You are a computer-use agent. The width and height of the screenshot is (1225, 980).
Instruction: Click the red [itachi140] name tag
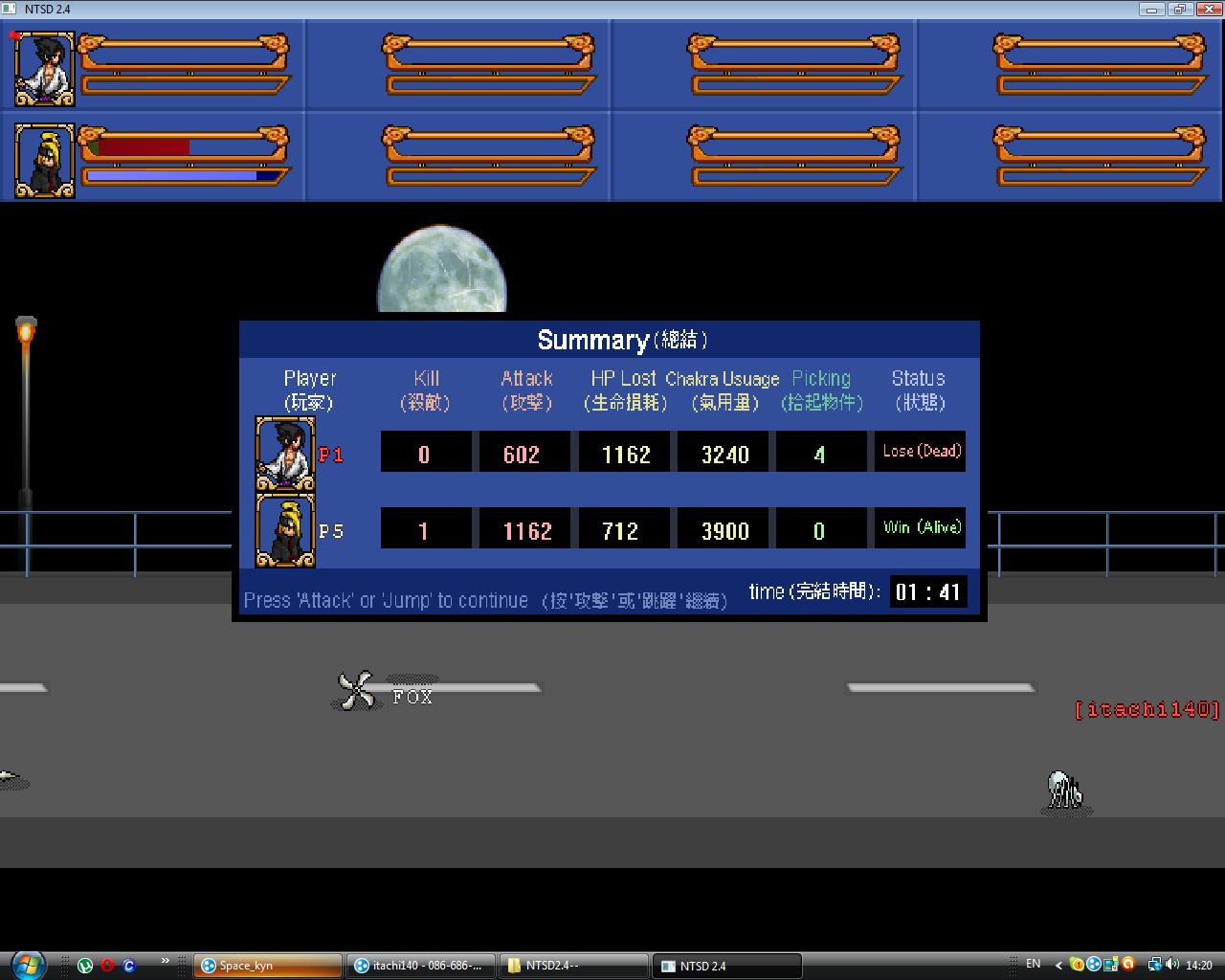tap(1147, 709)
